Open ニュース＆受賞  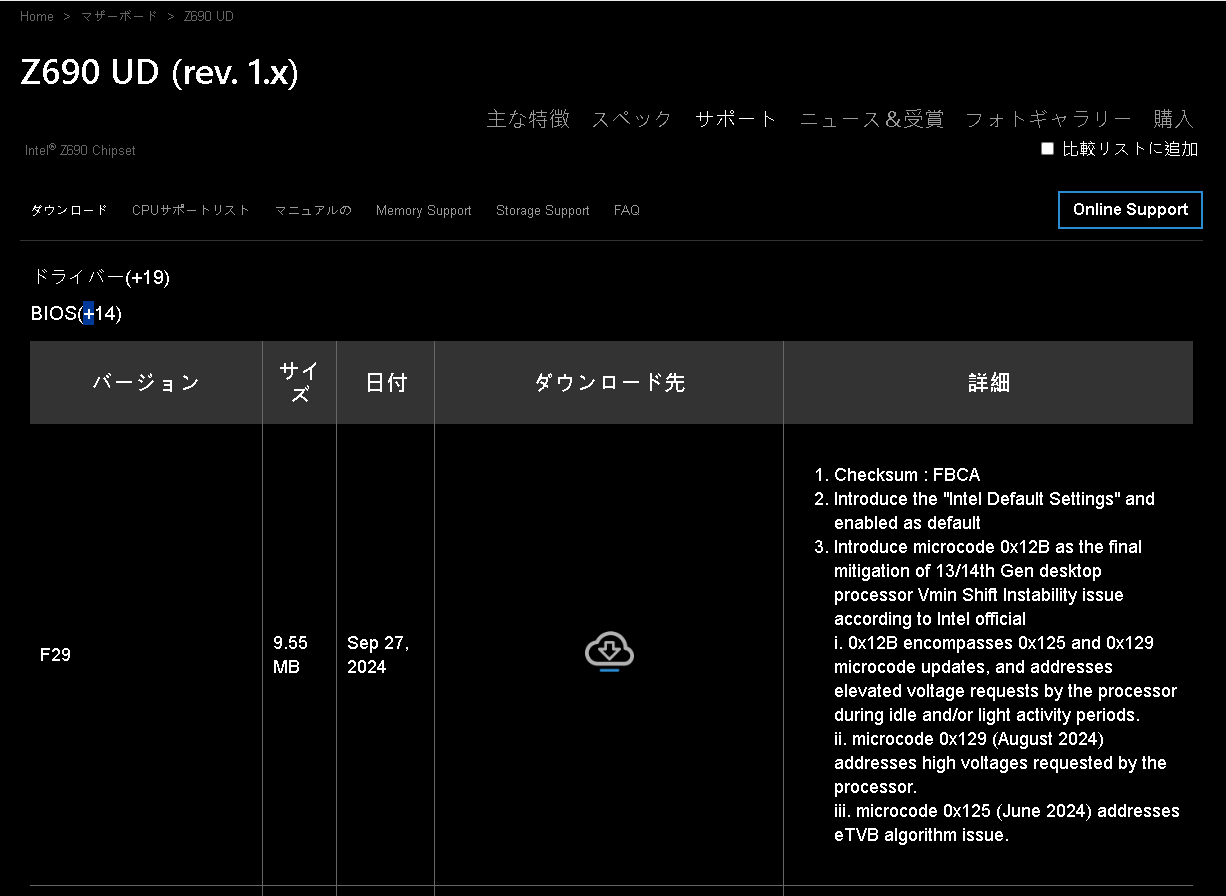[x=873, y=118]
